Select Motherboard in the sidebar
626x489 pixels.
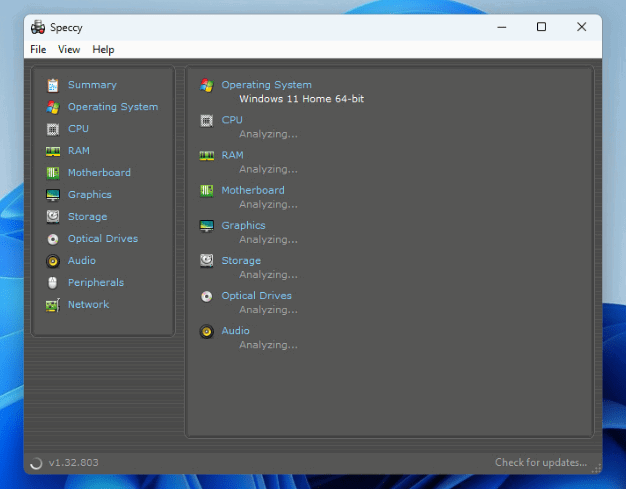(x=99, y=172)
